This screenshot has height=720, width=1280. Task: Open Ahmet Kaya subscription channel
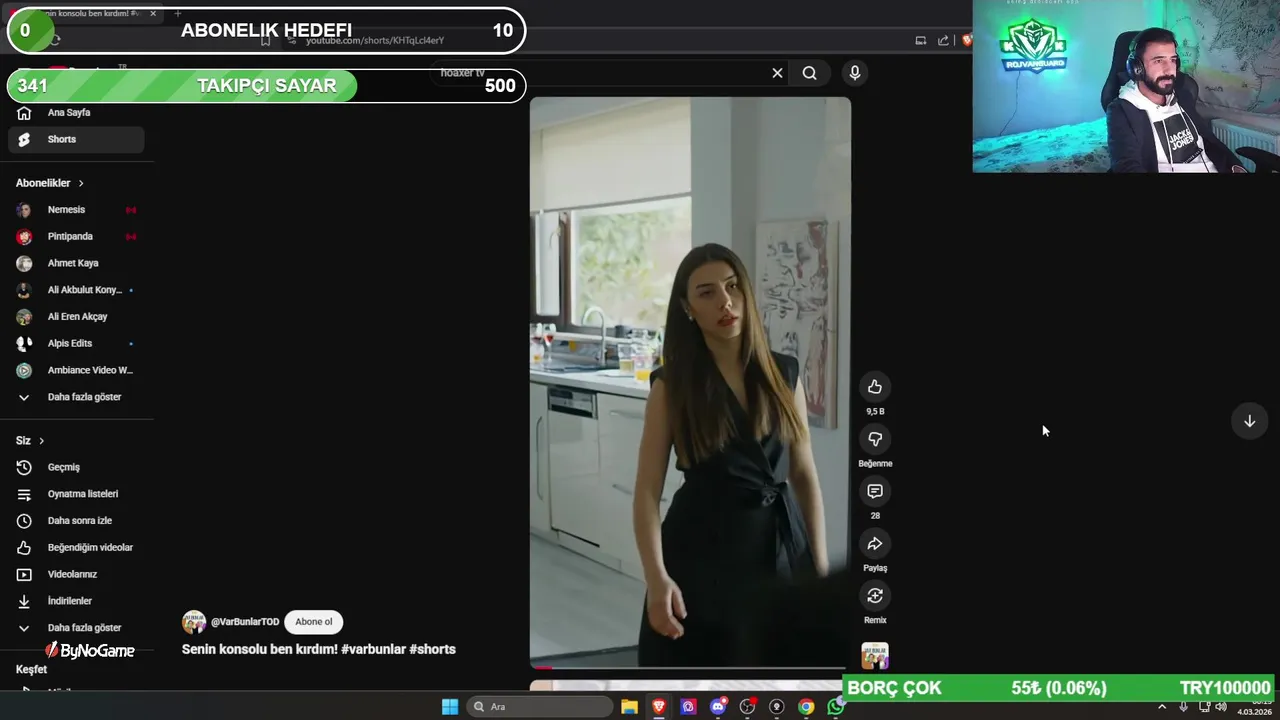click(76, 263)
